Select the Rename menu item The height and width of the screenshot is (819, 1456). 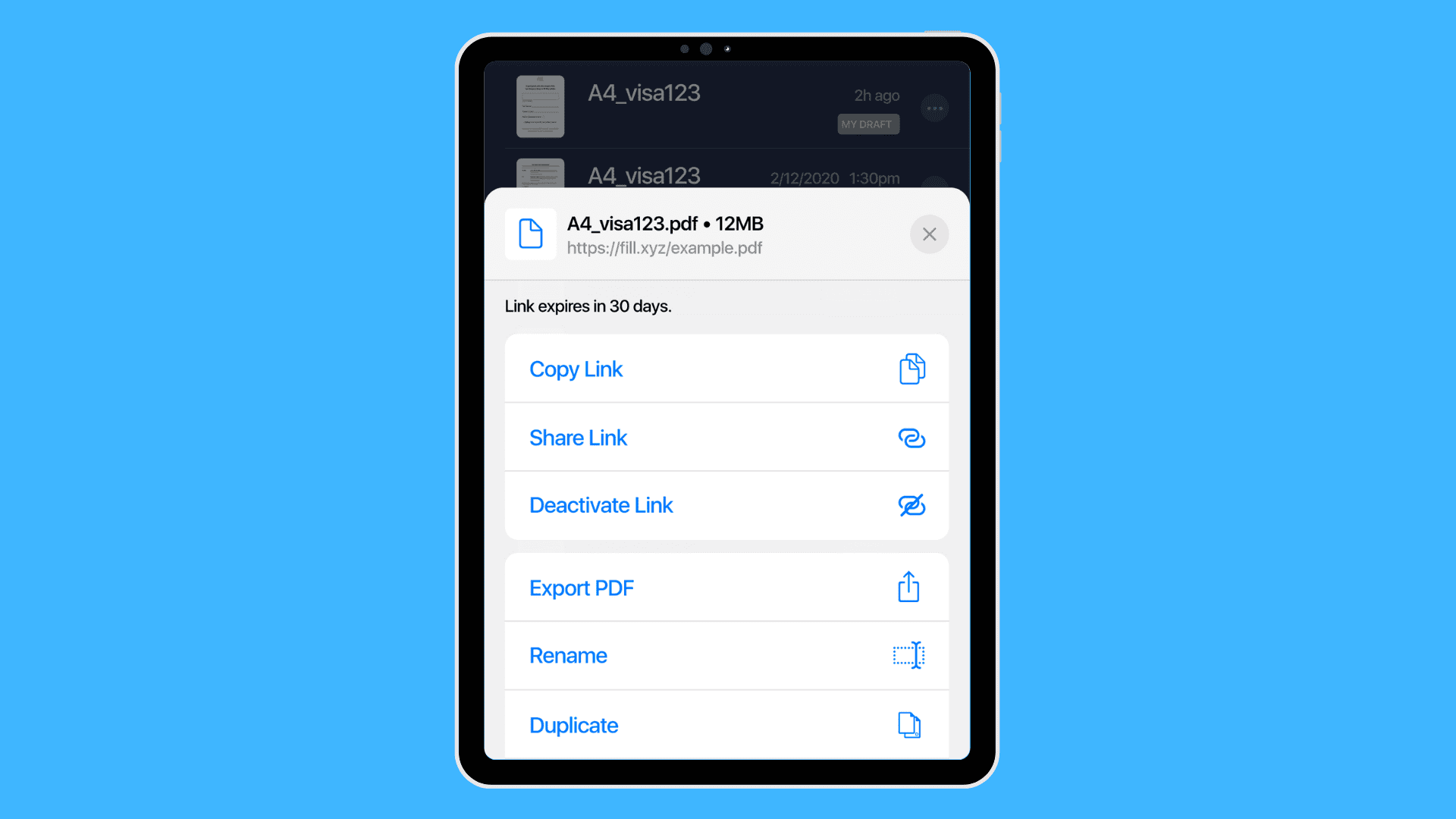point(727,656)
